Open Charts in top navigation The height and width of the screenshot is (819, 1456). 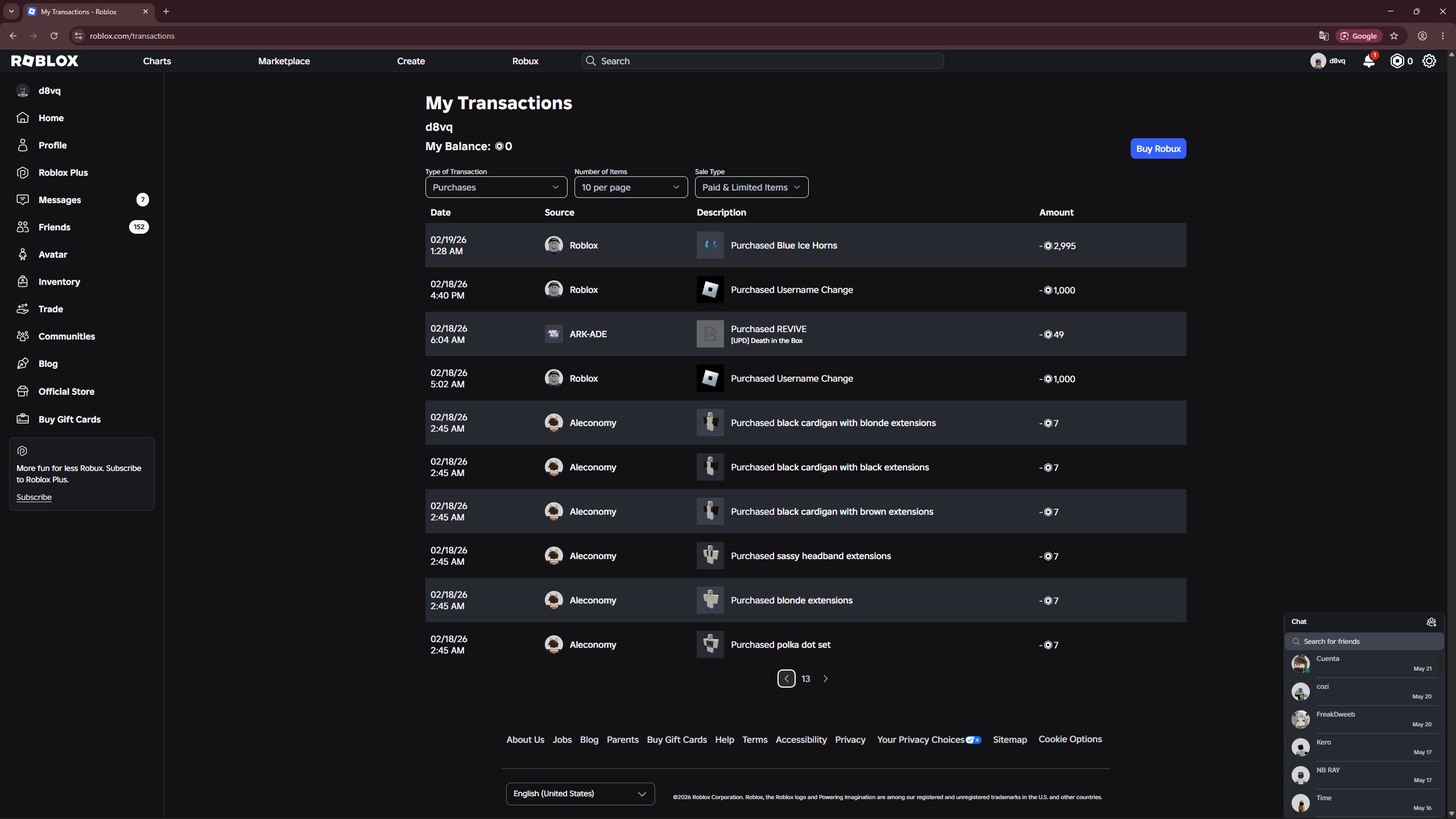[x=157, y=61]
